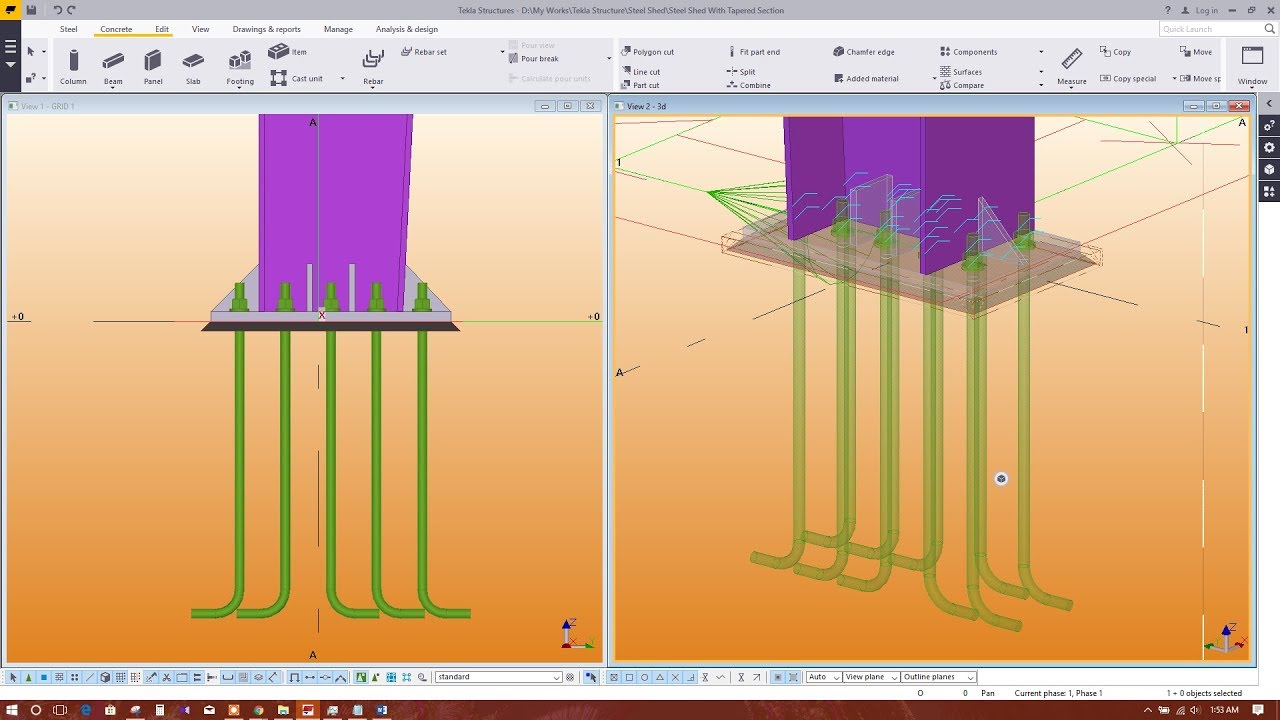The image size is (1280, 720).
Task: Click the Added material tool
Action: [866, 78]
